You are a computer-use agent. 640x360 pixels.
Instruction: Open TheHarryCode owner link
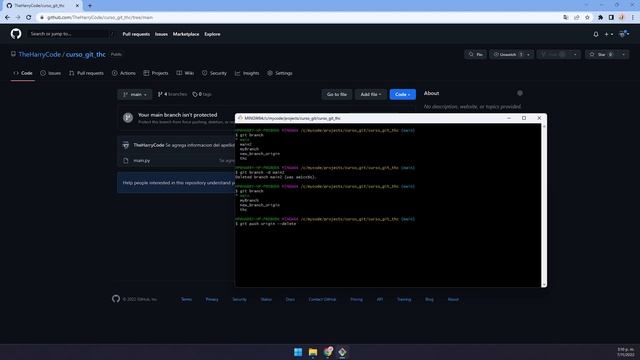coord(40,54)
